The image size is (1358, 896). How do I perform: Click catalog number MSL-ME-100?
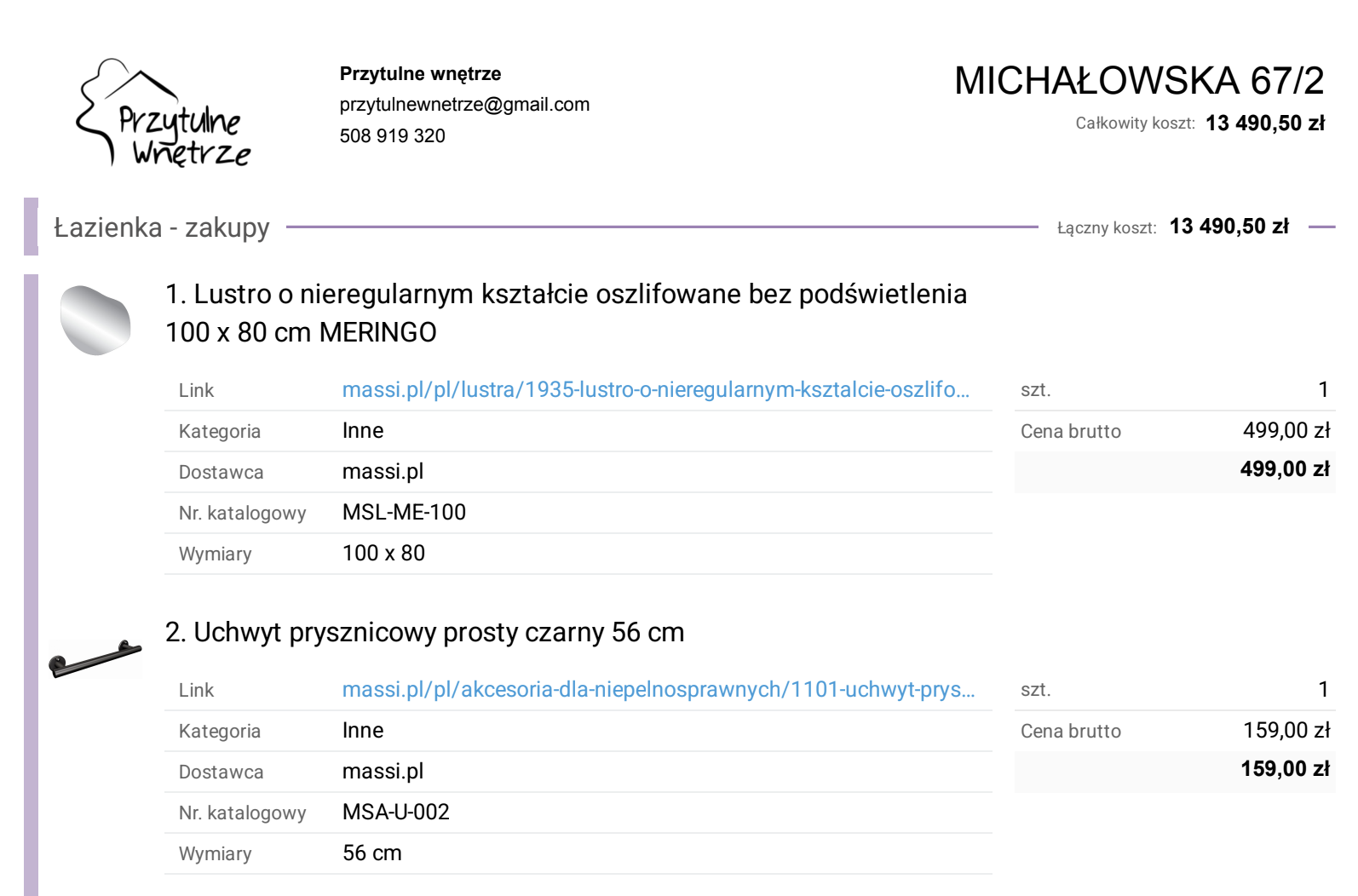click(x=404, y=513)
